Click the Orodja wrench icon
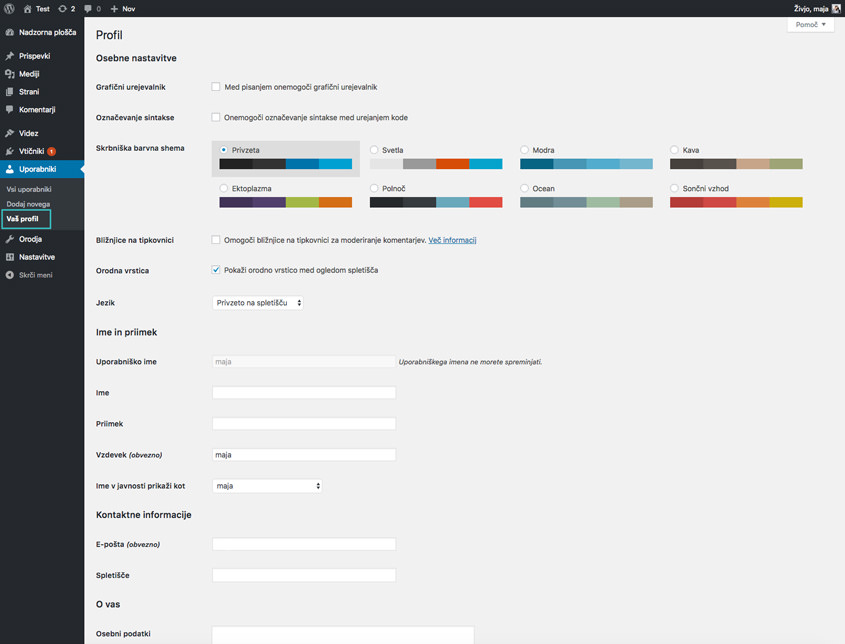This screenshot has height=644, width=845. (9, 239)
